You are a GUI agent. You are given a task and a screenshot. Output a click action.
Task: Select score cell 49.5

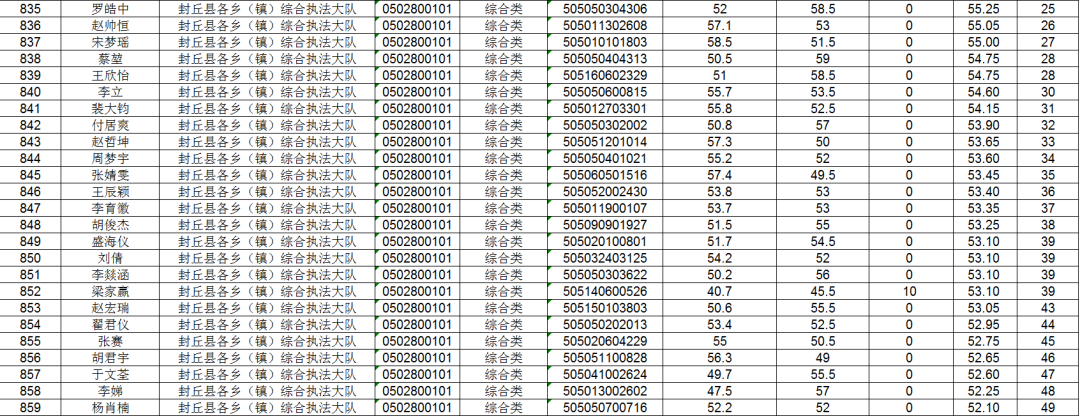point(823,175)
